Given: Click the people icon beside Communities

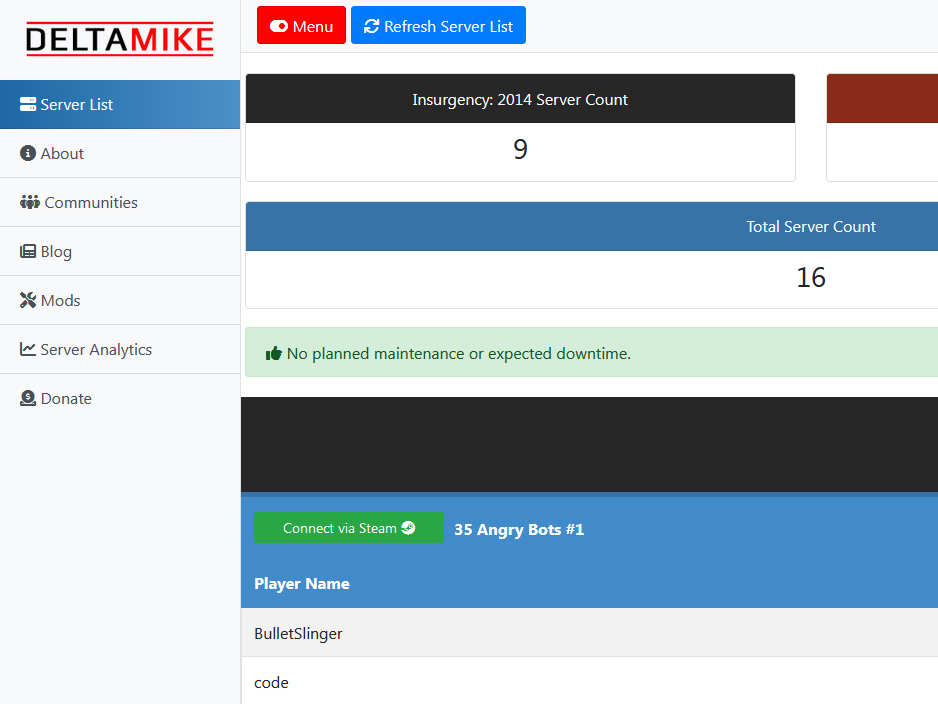Looking at the screenshot, I should pos(30,202).
